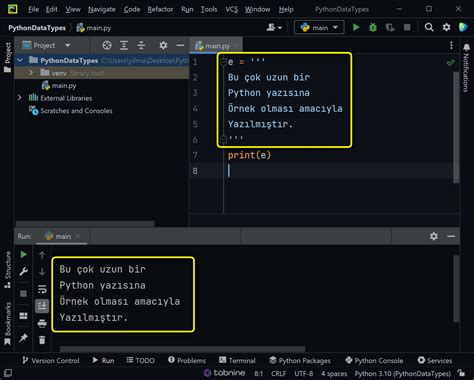Open the main run configuration dropdown
474x380 pixels.
(x=319, y=27)
